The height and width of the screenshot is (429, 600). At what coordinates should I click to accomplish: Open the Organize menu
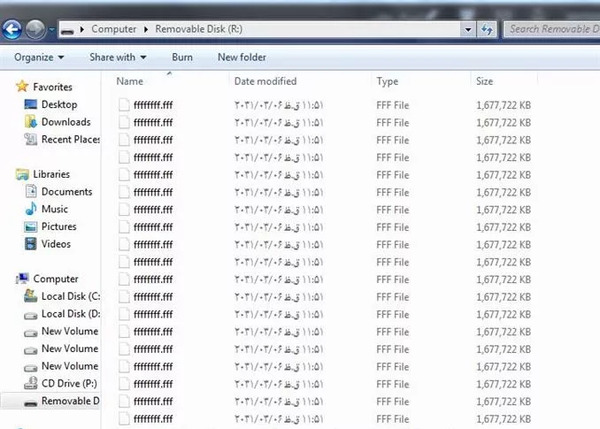[x=39, y=57]
